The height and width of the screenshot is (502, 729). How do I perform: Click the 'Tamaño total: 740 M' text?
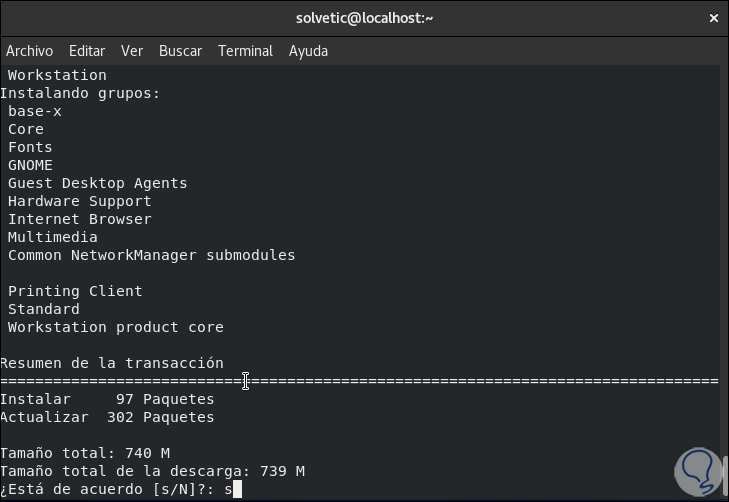click(x=85, y=453)
